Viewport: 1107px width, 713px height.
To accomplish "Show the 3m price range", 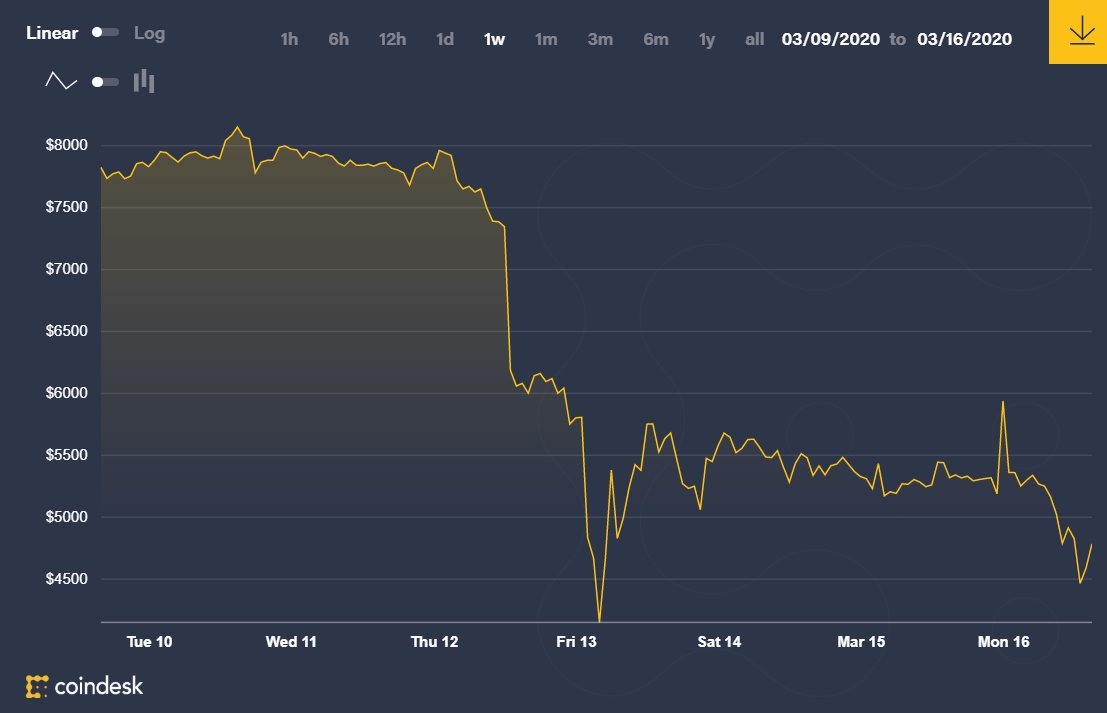I will point(600,39).
